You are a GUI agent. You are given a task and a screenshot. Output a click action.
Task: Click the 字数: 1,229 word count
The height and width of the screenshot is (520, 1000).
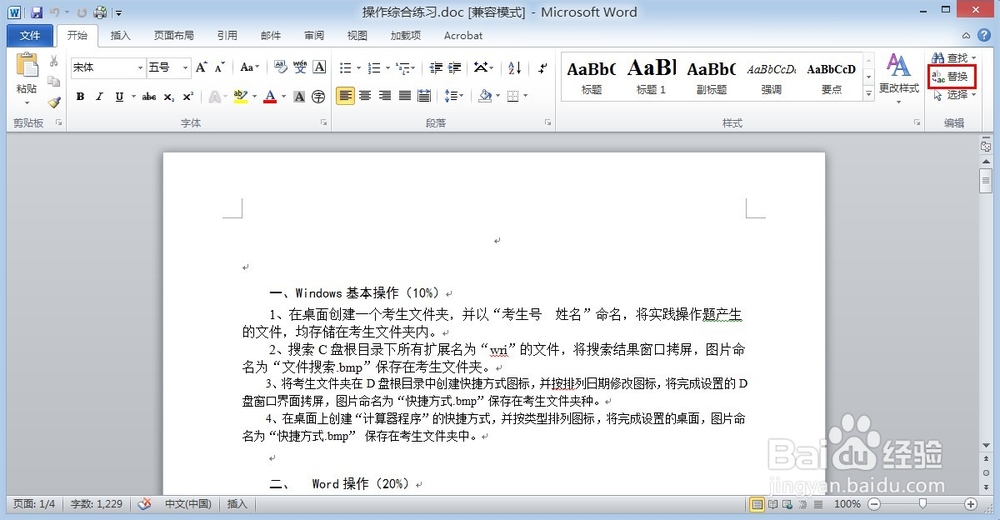pos(96,504)
